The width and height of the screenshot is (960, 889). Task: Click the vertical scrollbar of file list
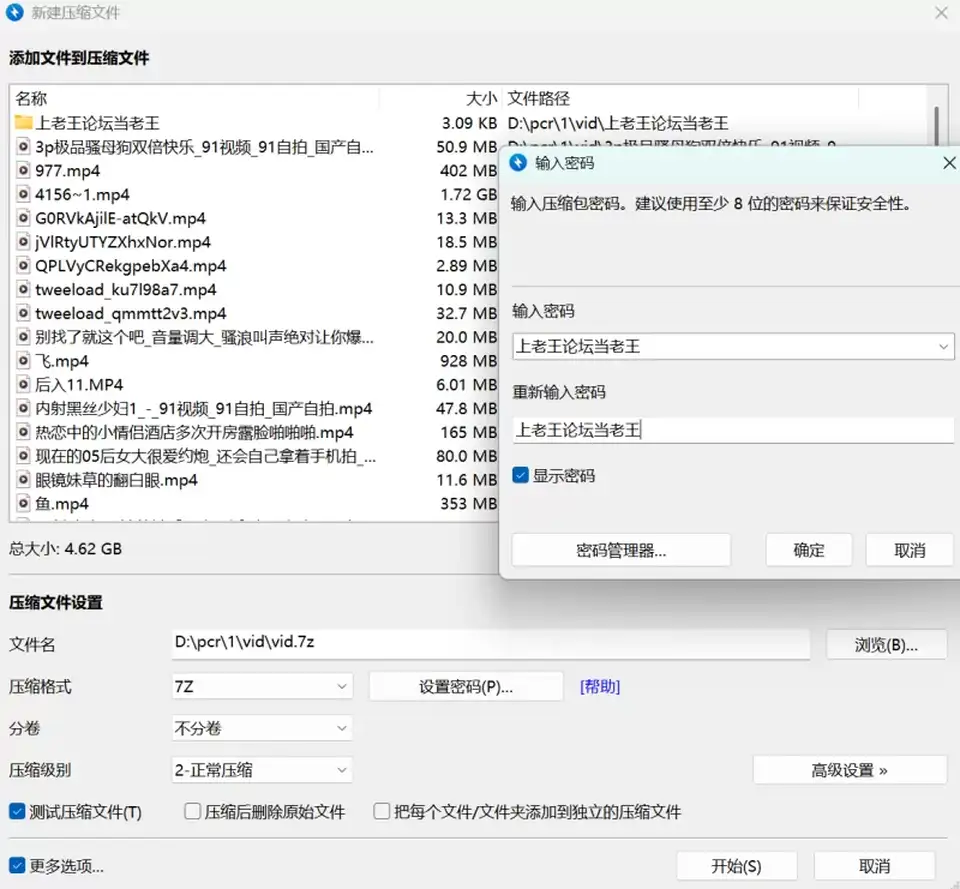pos(936,126)
